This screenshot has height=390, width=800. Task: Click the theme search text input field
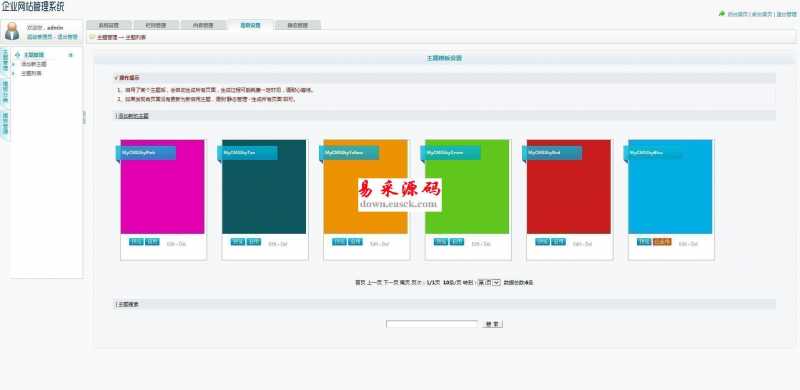[x=432, y=324]
